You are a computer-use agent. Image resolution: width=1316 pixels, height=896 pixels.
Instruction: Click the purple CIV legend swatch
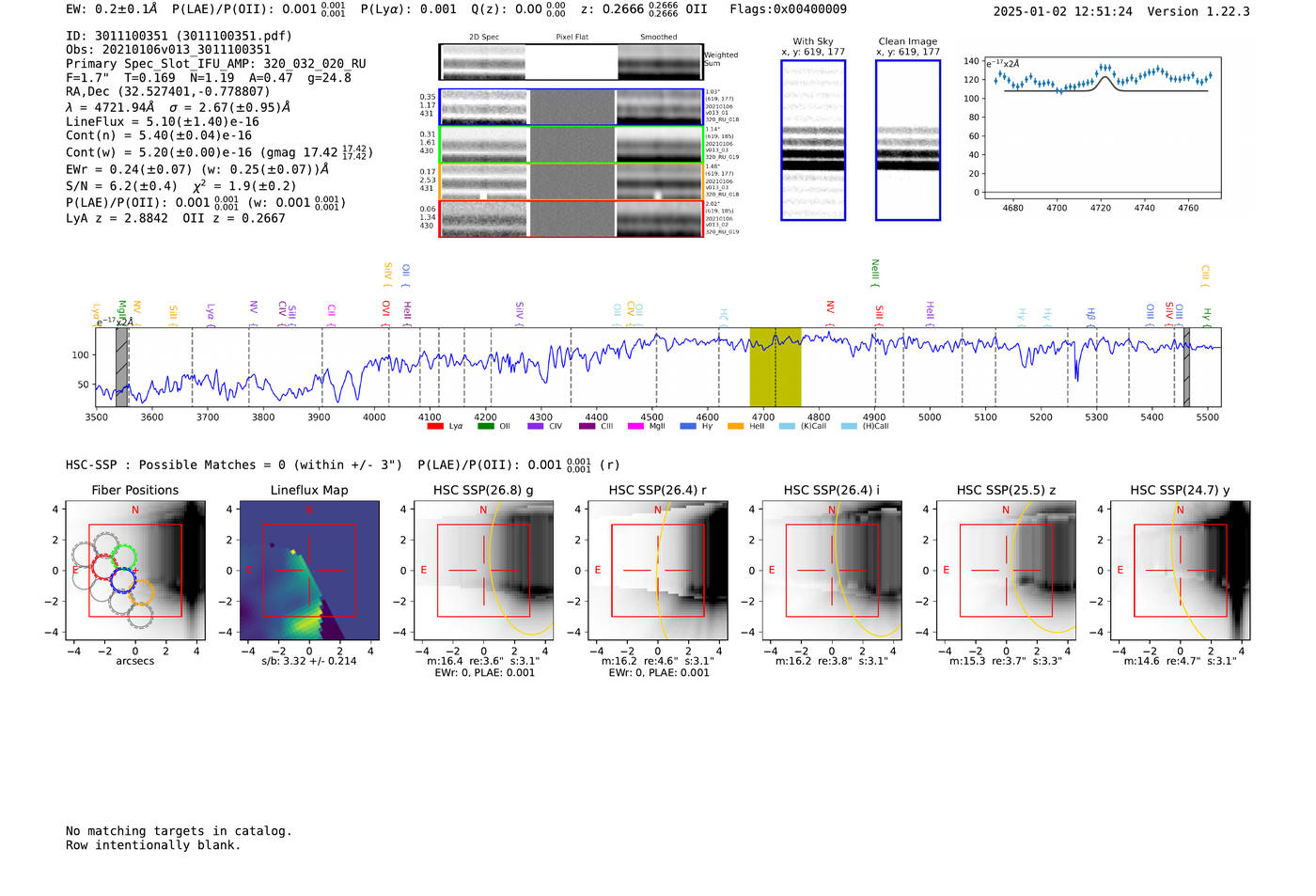pyautogui.click(x=536, y=426)
